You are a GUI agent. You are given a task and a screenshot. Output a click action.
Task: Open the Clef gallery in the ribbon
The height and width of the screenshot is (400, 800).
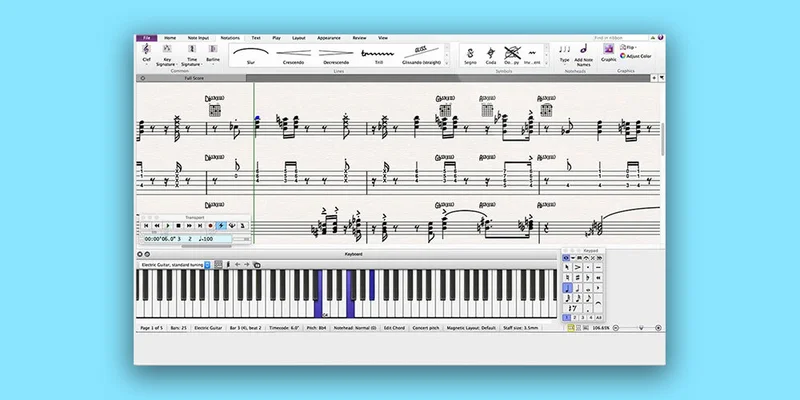click(146, 54)
